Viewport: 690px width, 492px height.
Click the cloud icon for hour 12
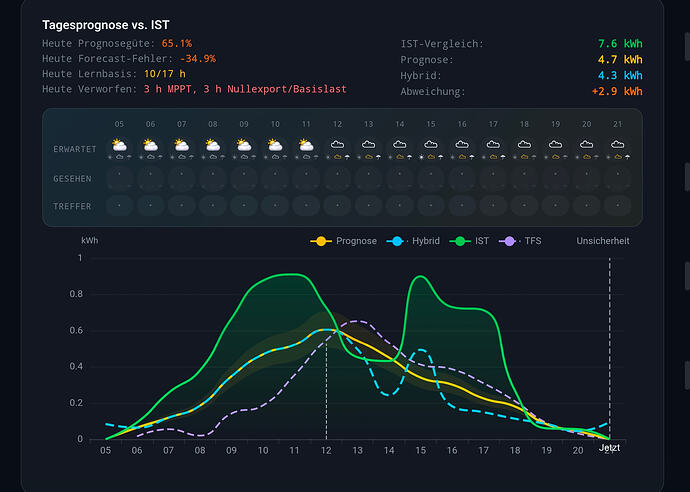[338, 144]
